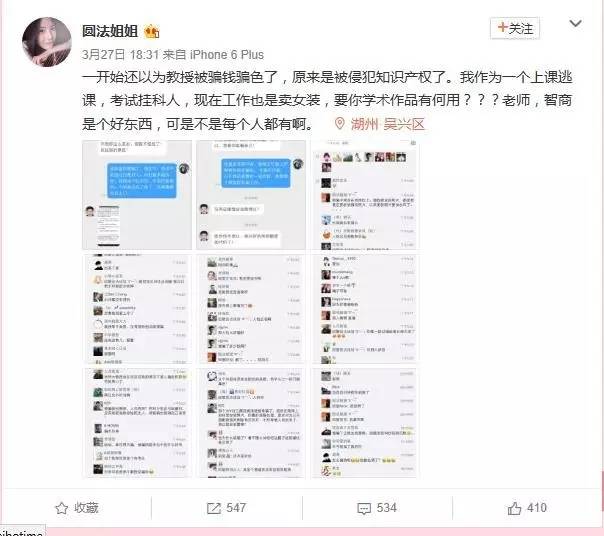Click the repost share icon
This screenshot has width=604, height=536.
214,508
